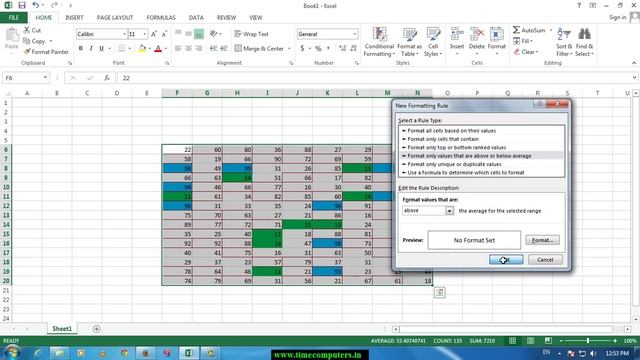Click the formula bar input

(x=375, y=78)
